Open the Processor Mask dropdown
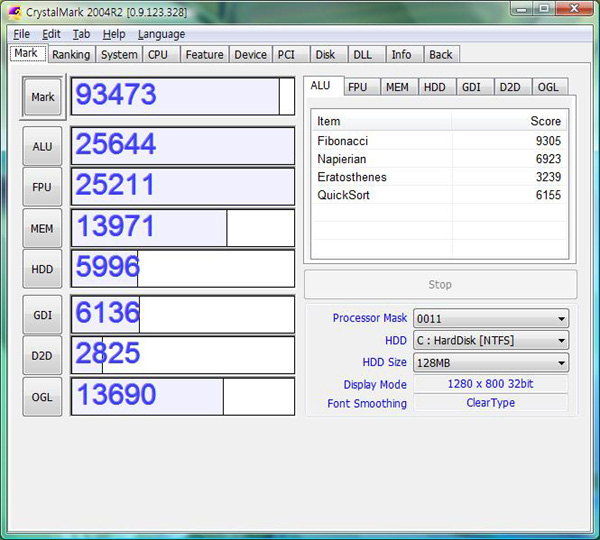The width and height of the screenshot is (600, 540). [x=491, y=318]
